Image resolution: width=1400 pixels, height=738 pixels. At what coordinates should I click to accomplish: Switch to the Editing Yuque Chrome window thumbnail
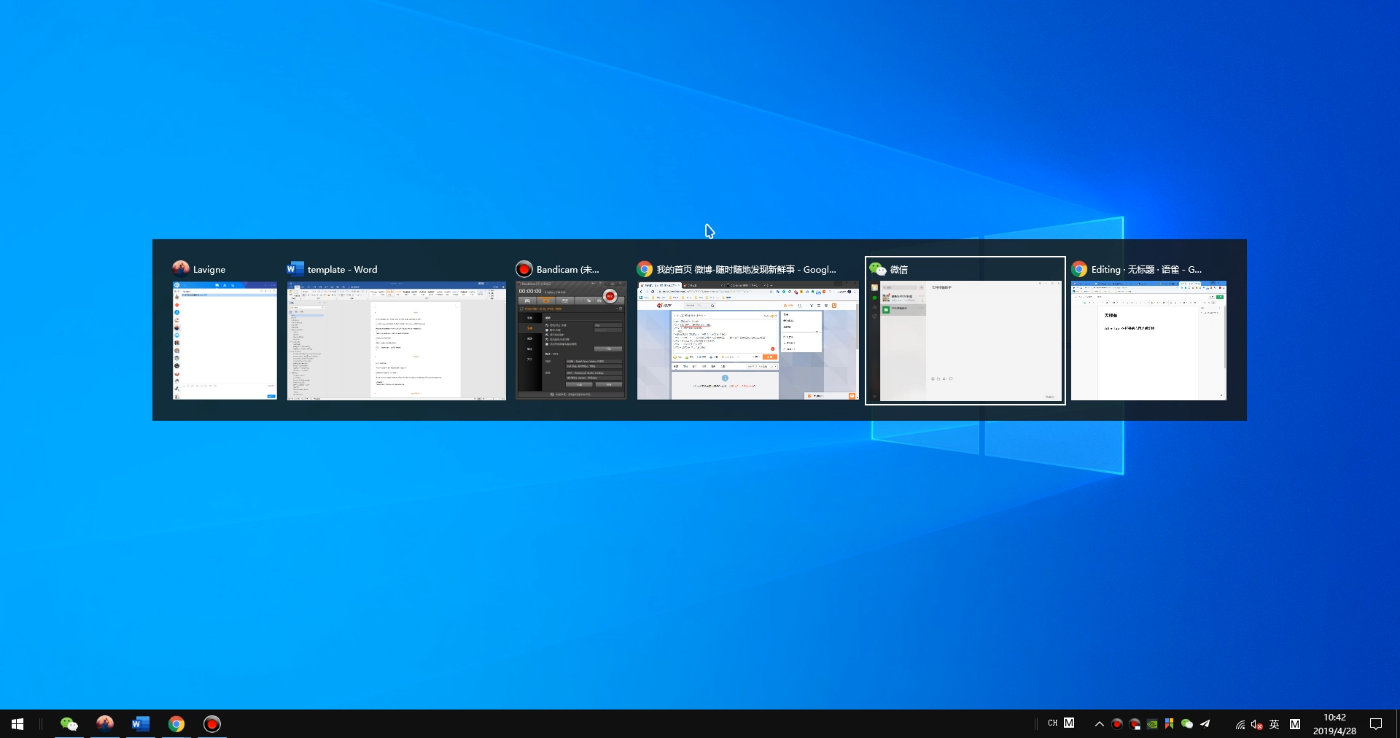point(1148,340)
